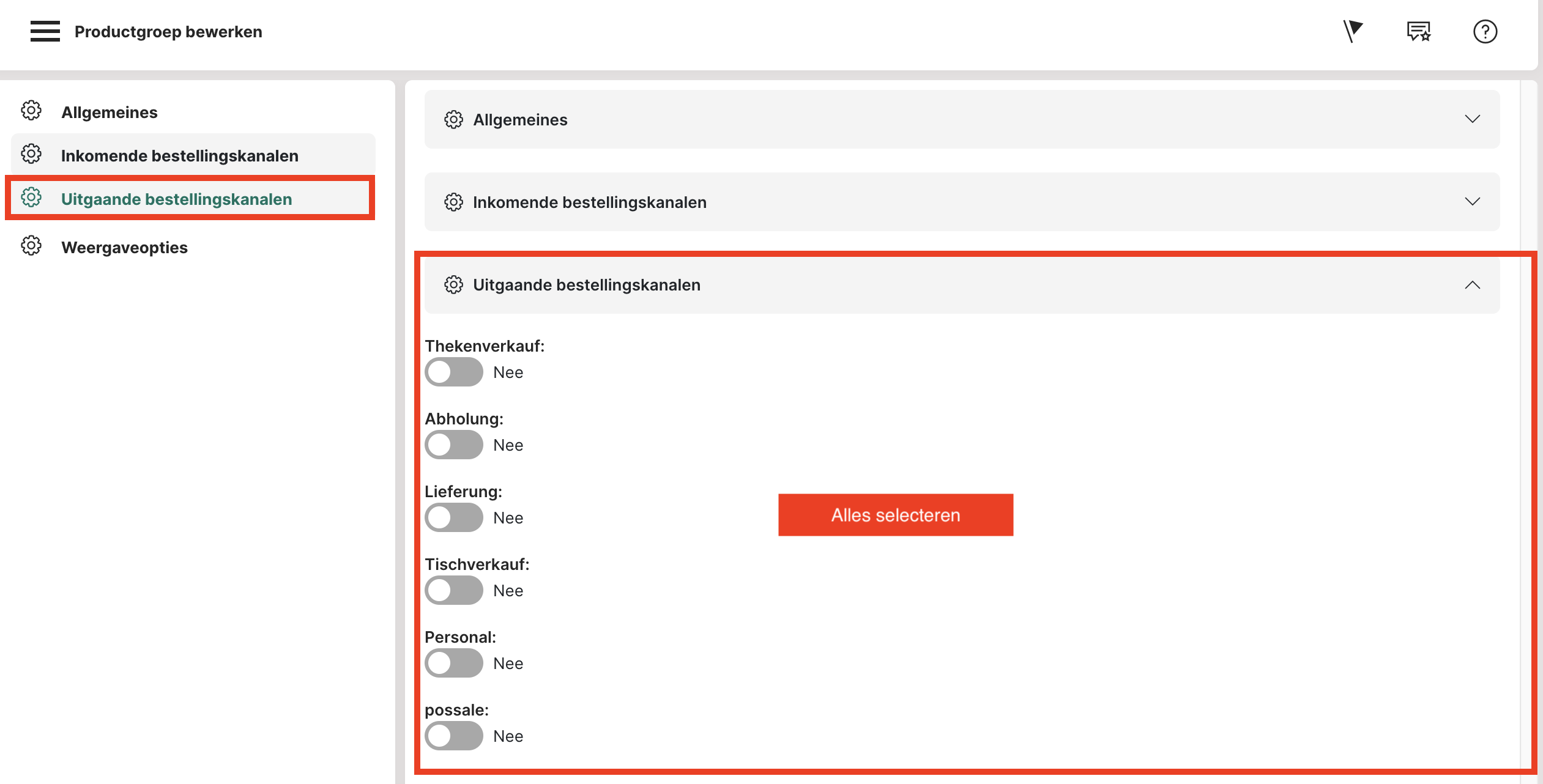Screen dimensions: 1543x784
Task: Expand Inkomende bestellingskanalen section chevron
Action: (1472, 202)
